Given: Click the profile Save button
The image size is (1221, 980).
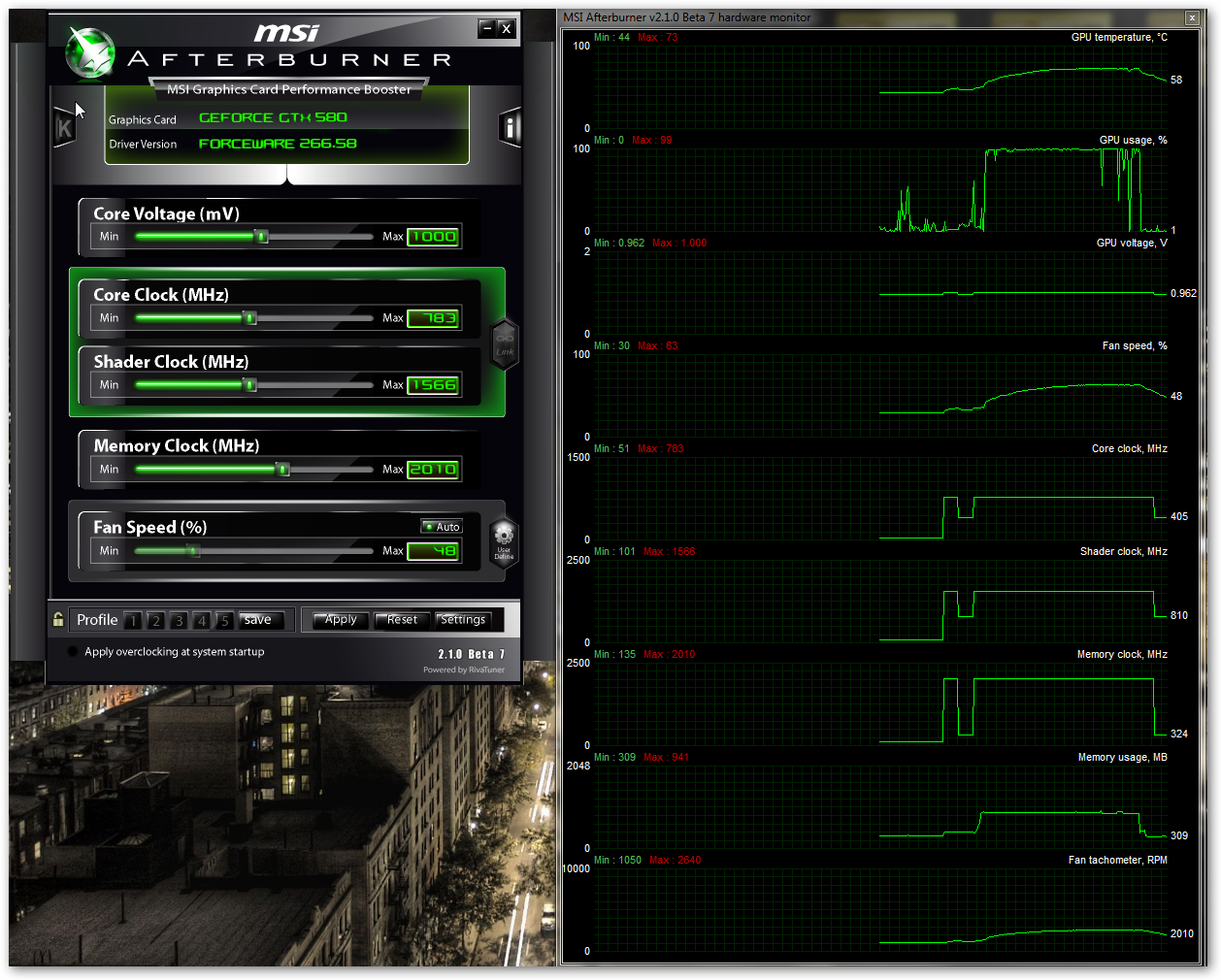Looking at the screenshot, I should tap(262, 620).
